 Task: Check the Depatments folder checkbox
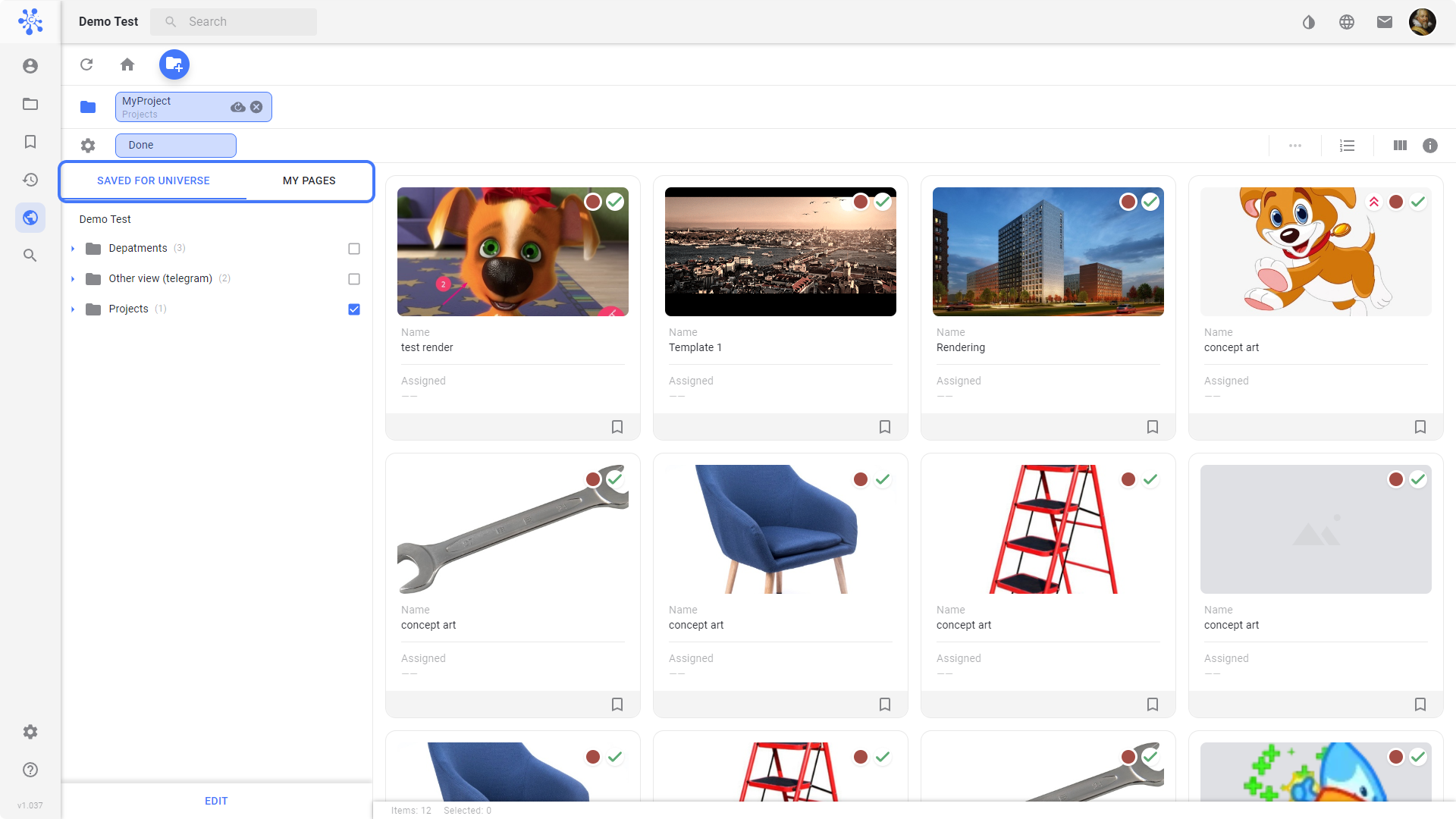coord(354,249)
